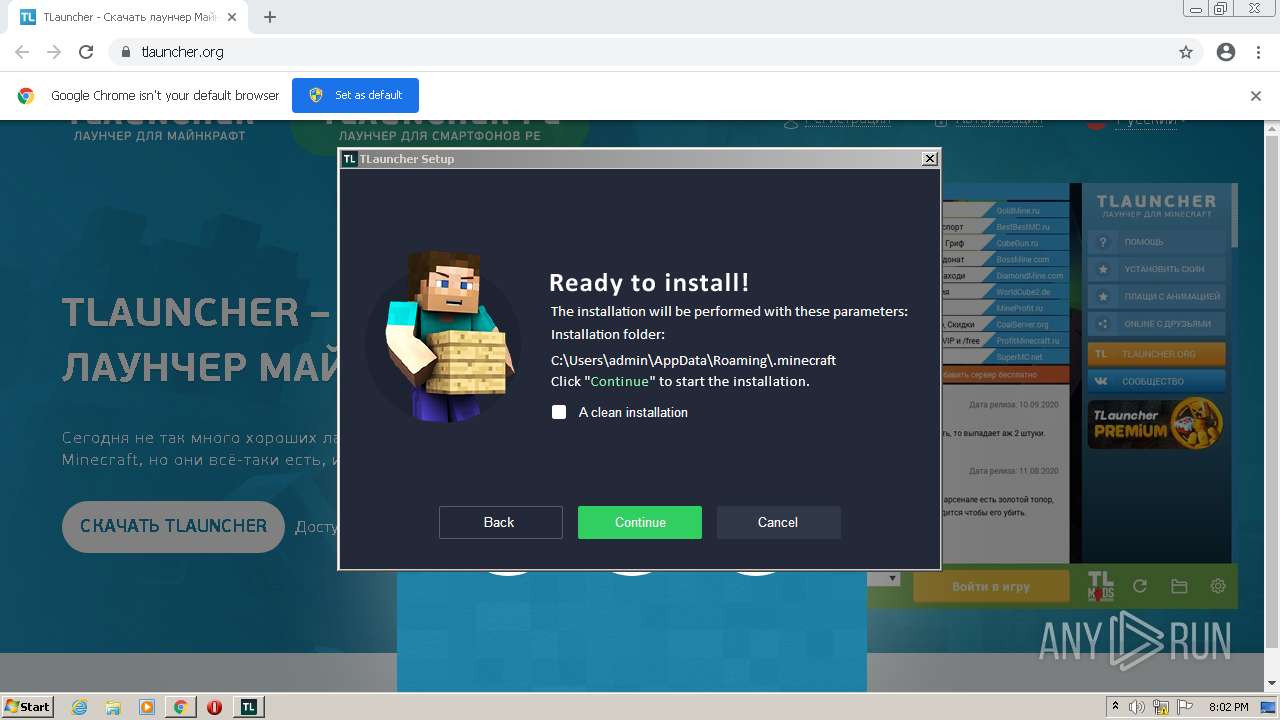The width and height of the screenshot is (1280, 720).
Task: Close the TLauncher Setup dialog
Action: click(929, 158)
